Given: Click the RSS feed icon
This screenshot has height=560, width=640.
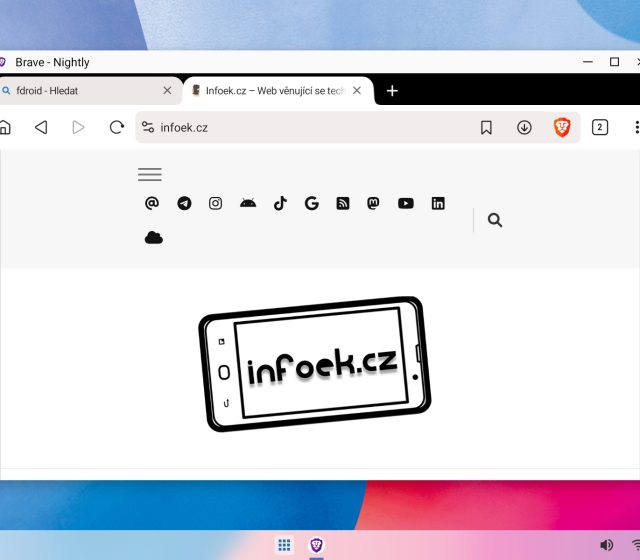Looking at the screenshot, I should pos(343,203).
